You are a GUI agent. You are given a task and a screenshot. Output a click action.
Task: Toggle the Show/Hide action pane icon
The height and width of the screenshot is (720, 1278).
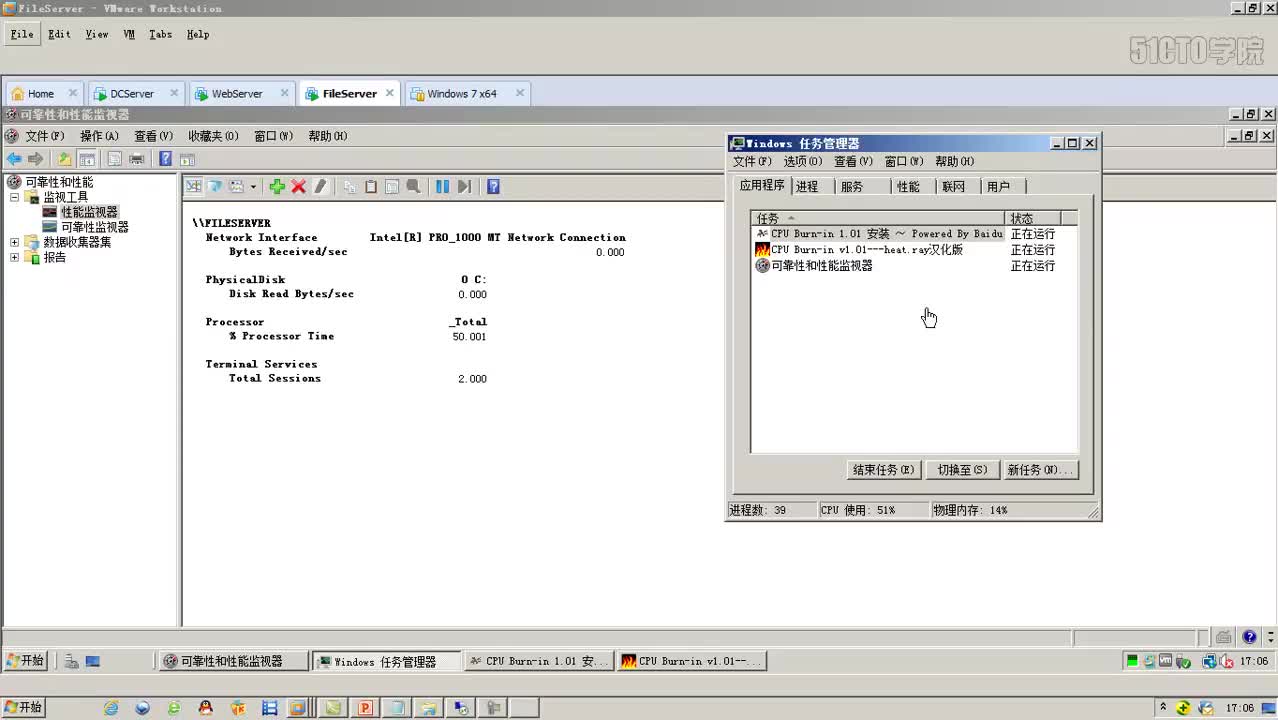coord(187,159)
